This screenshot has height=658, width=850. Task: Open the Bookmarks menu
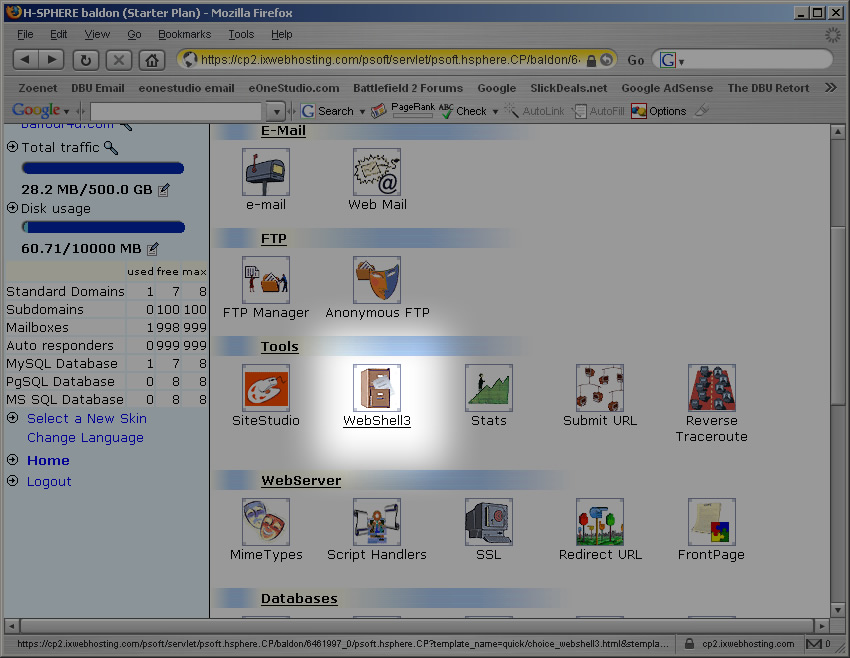coord(184,34)
